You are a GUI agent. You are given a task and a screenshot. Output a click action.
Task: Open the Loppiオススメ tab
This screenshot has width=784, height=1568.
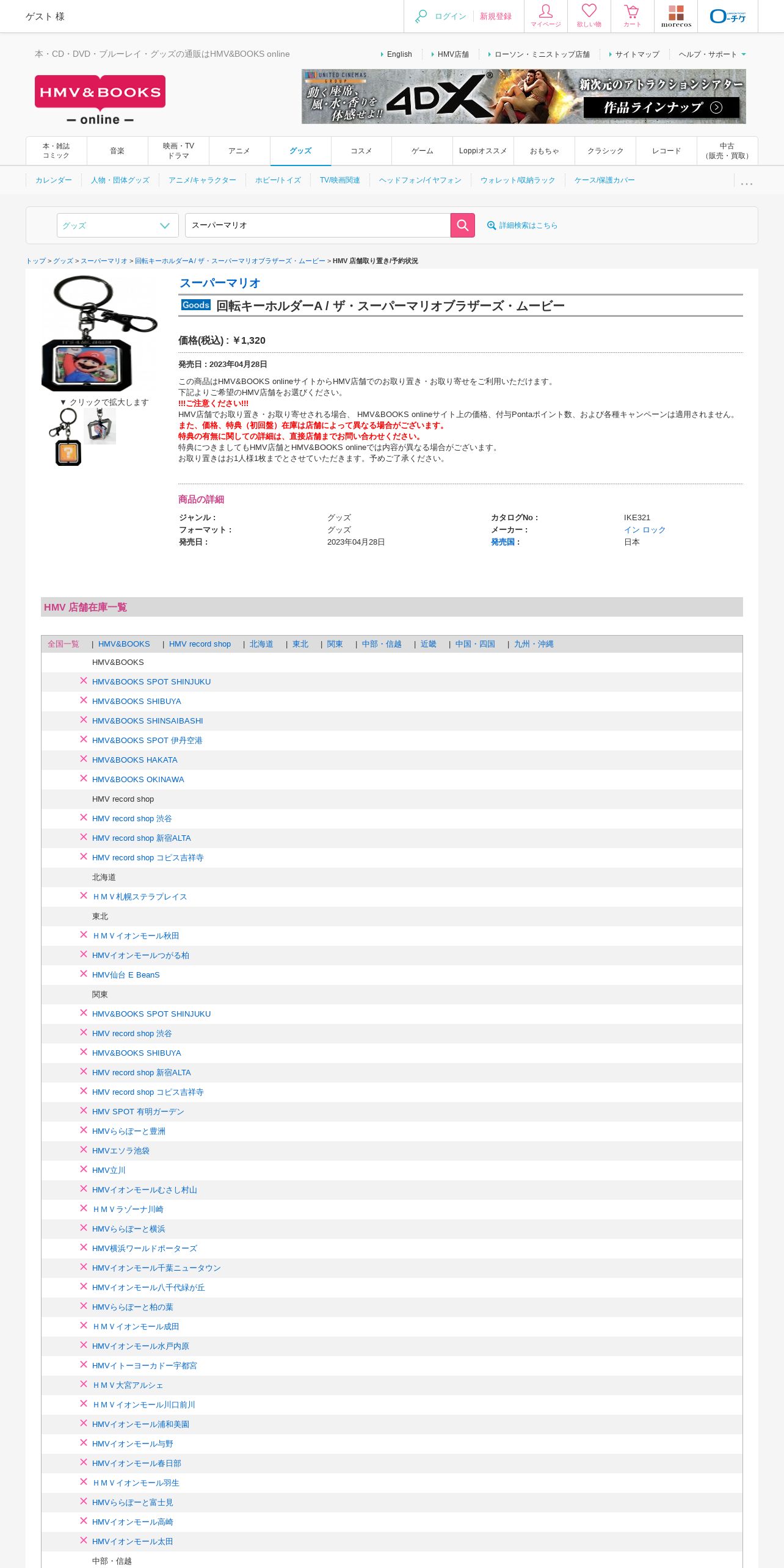click(483, 151)
